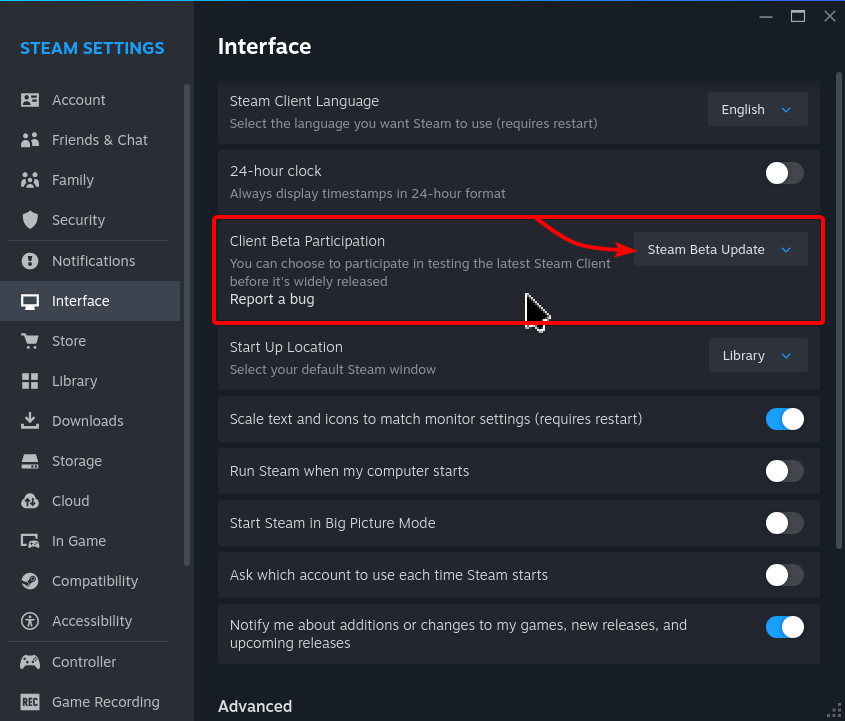
Task: Enable Start Steam in Big Picture Mode
Action: click(x=785, y=523)
